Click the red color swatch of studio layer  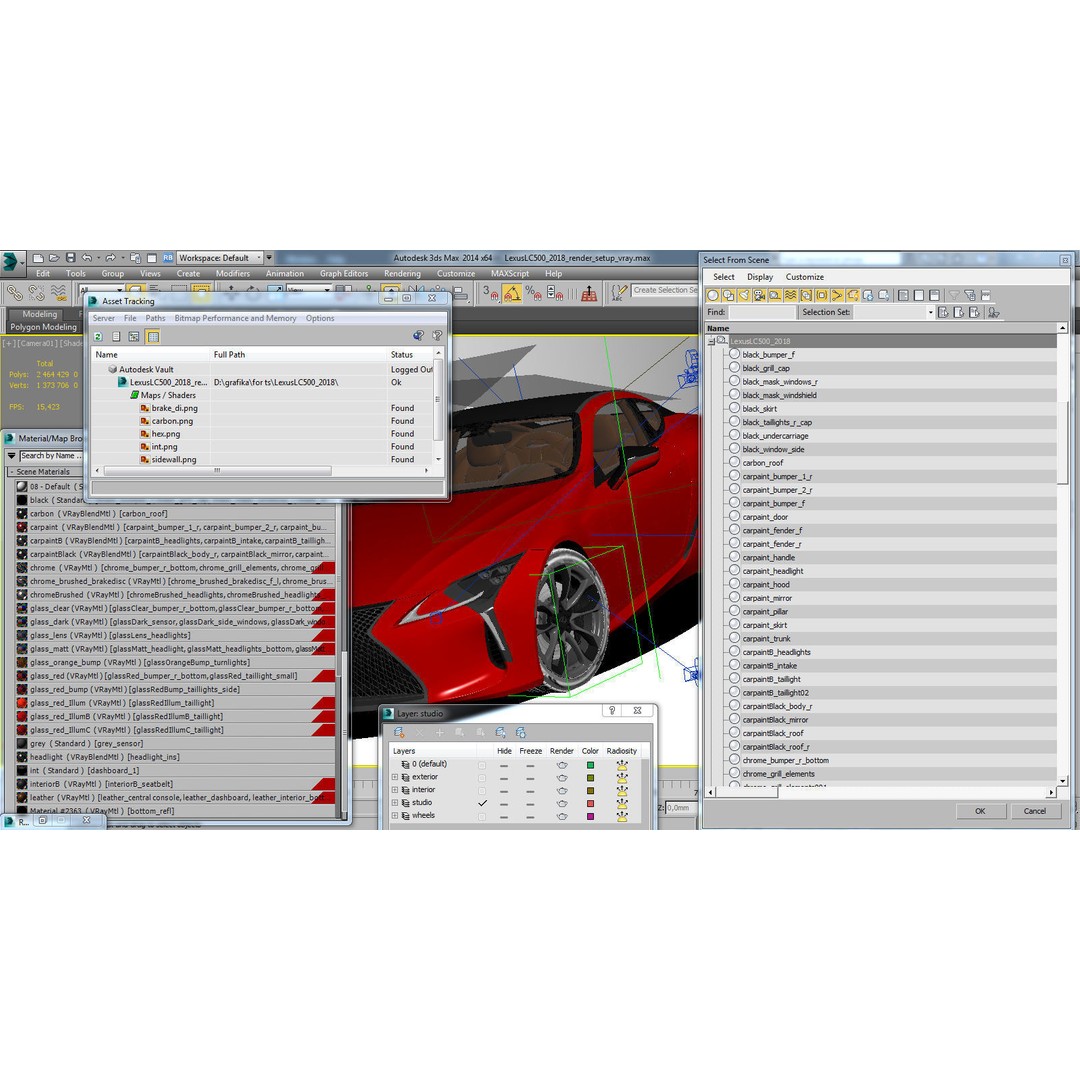pos(590,803)
